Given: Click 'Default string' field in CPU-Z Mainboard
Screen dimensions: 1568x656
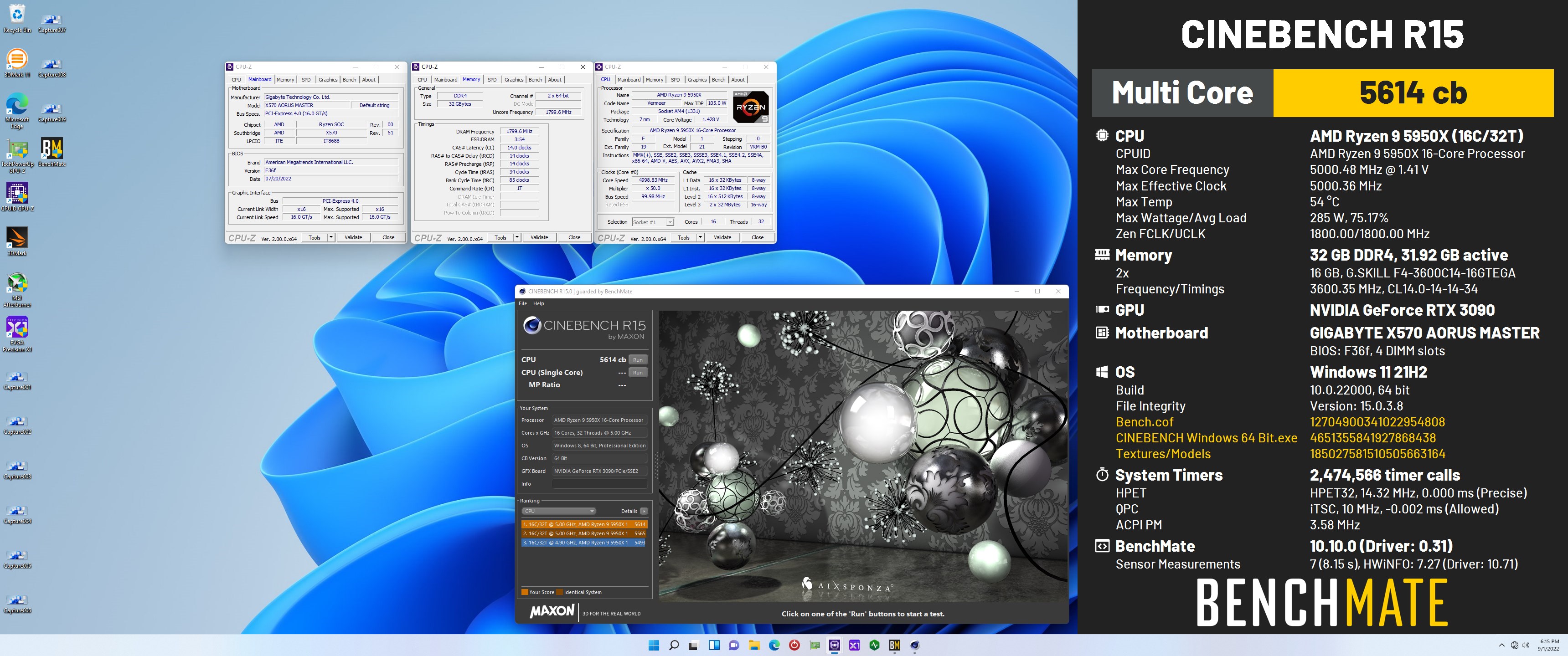Looking at the screenshot, I should pyautogui.click(x=374, y=105).
